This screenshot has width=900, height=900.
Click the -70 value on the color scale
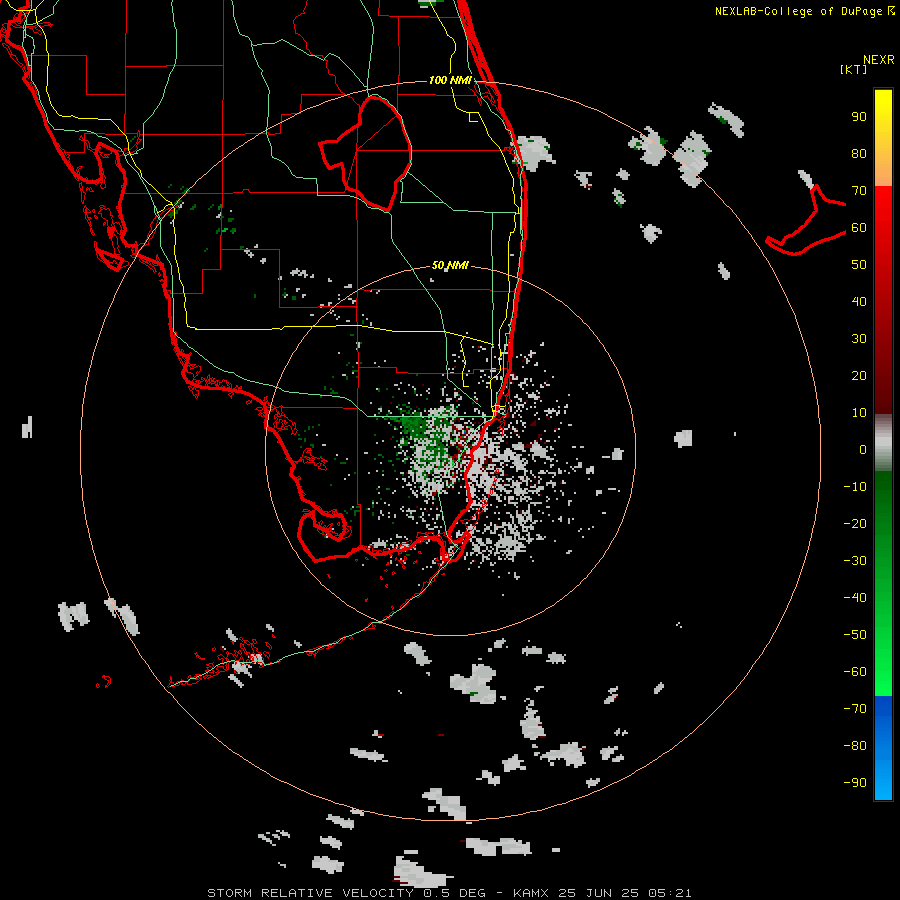pyautogui.click(x=855, y=709)
